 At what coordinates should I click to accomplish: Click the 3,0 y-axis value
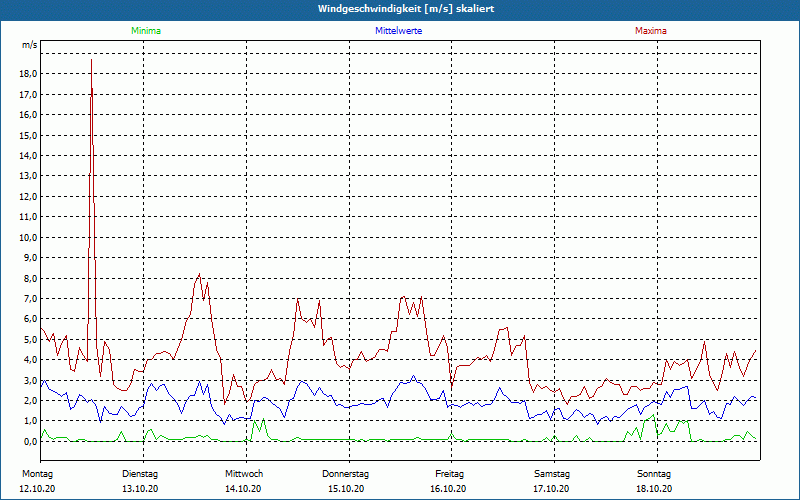(30, 380)
